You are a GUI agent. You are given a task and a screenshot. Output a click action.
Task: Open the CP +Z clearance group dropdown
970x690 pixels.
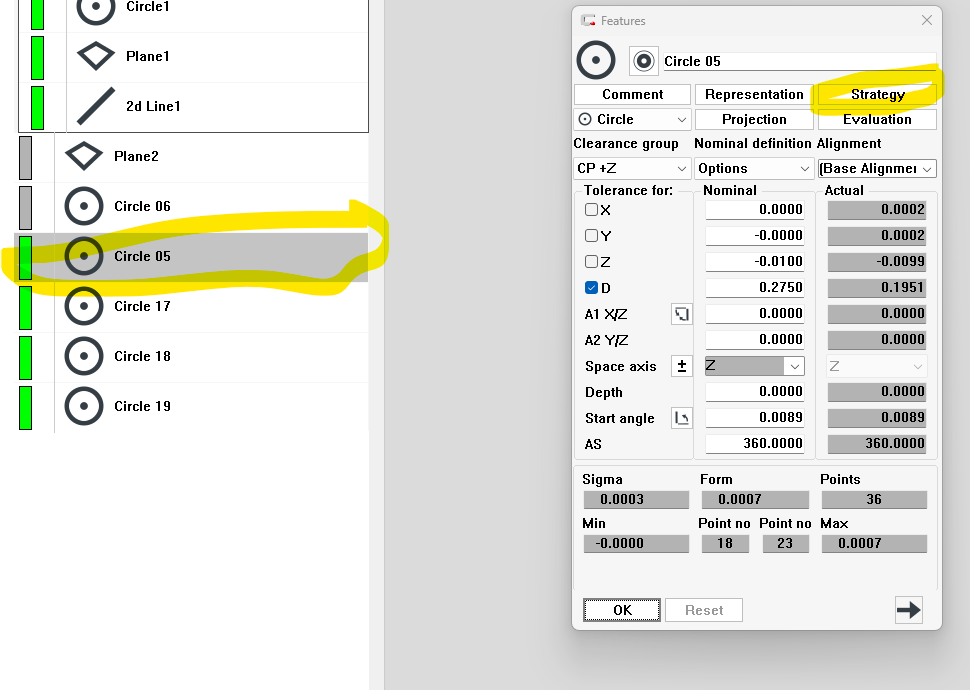coord(632,168)
